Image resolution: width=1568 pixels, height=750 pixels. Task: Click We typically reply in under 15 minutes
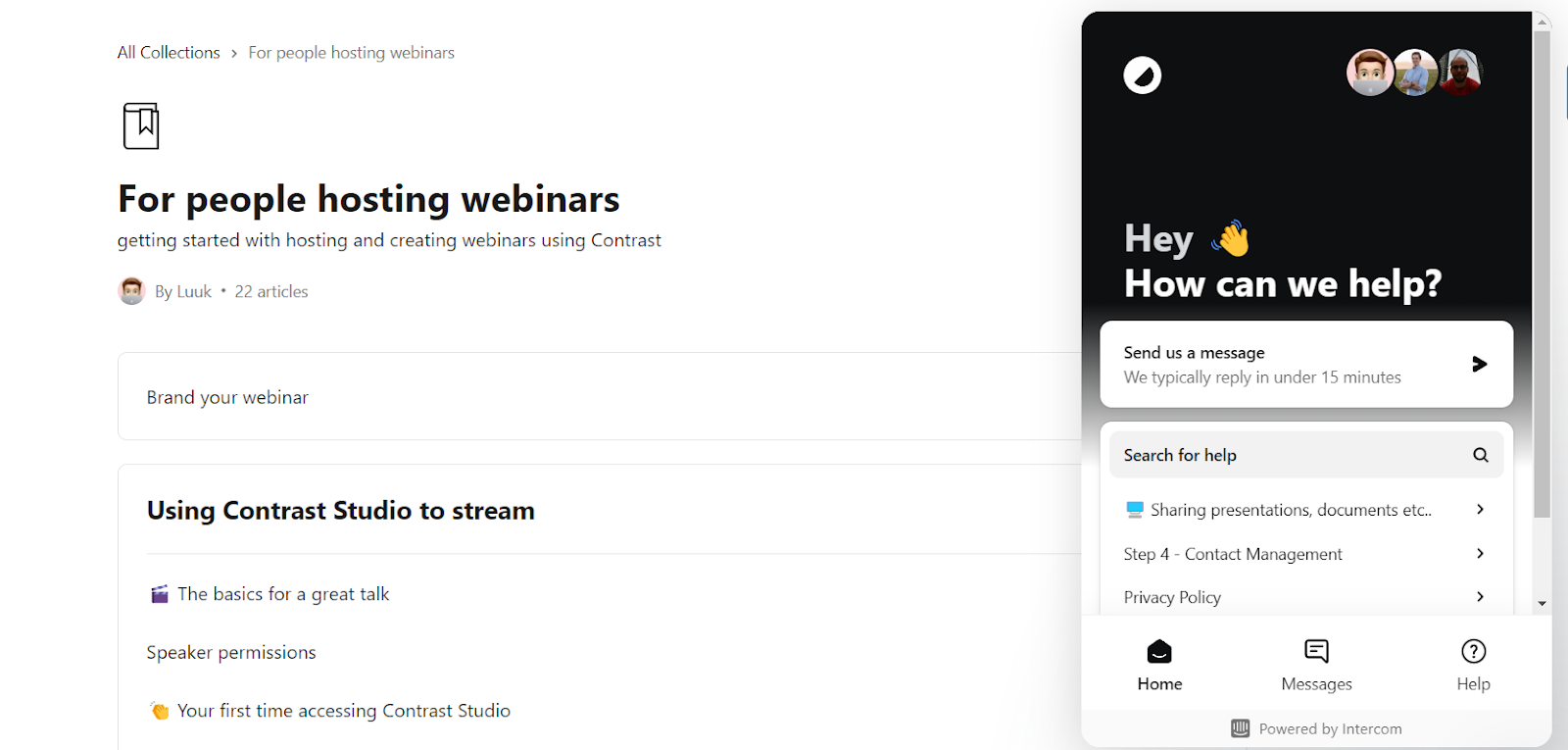1262,377
